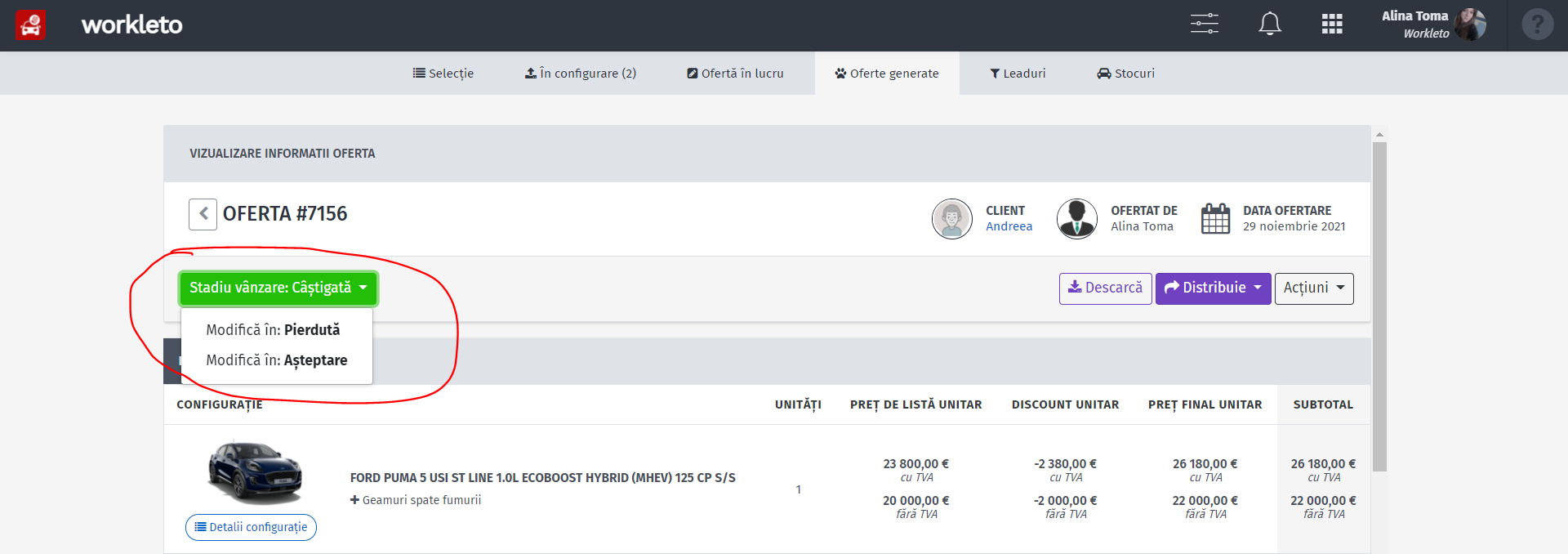Go to the Leaduri tab
This screenshot has width=1568, height=554.
(x=1018, y=74)
